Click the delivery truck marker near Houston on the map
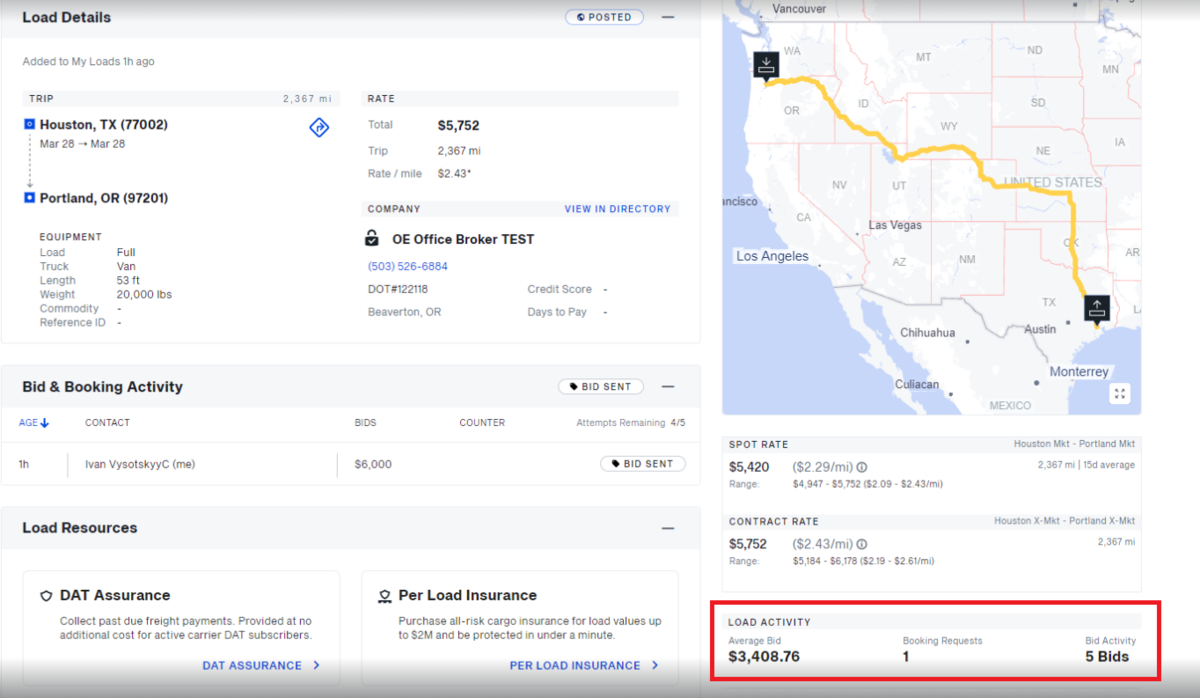The height and width of the screenshot is (698, 1200). [x=1097, y=309]
